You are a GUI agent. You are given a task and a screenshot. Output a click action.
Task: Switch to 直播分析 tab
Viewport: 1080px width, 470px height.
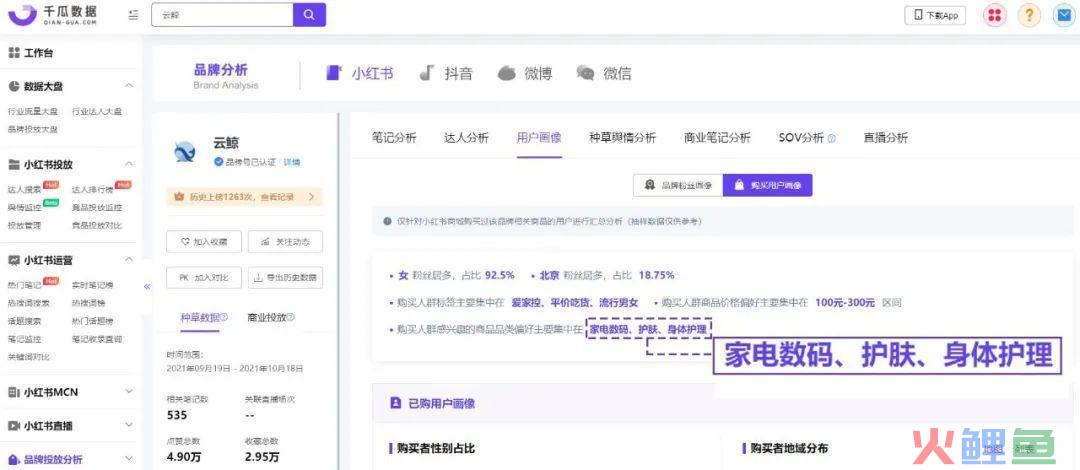(x=886, y=137)
